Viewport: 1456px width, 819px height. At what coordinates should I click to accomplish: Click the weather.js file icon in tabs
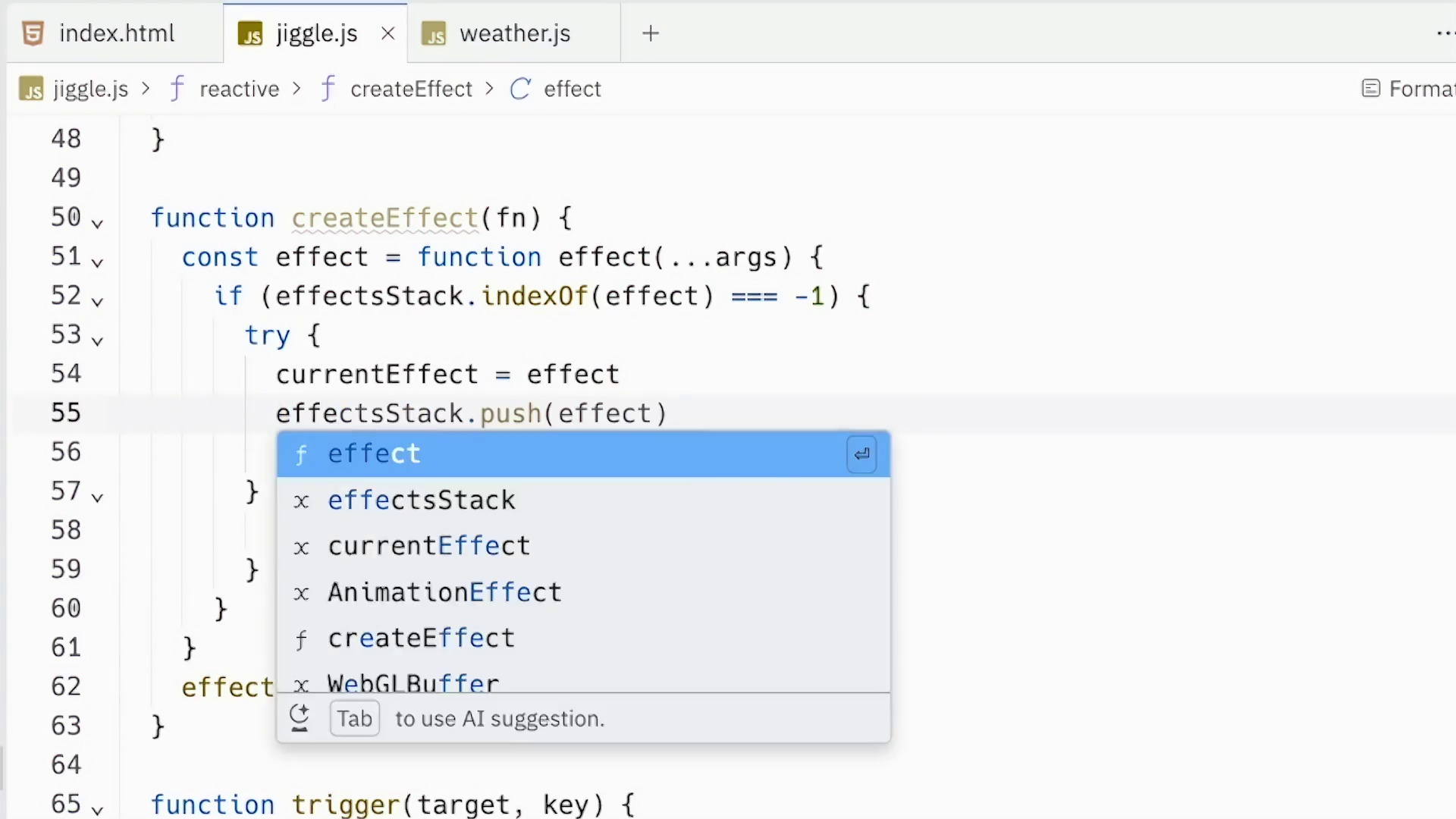click(x=434, y=34)
